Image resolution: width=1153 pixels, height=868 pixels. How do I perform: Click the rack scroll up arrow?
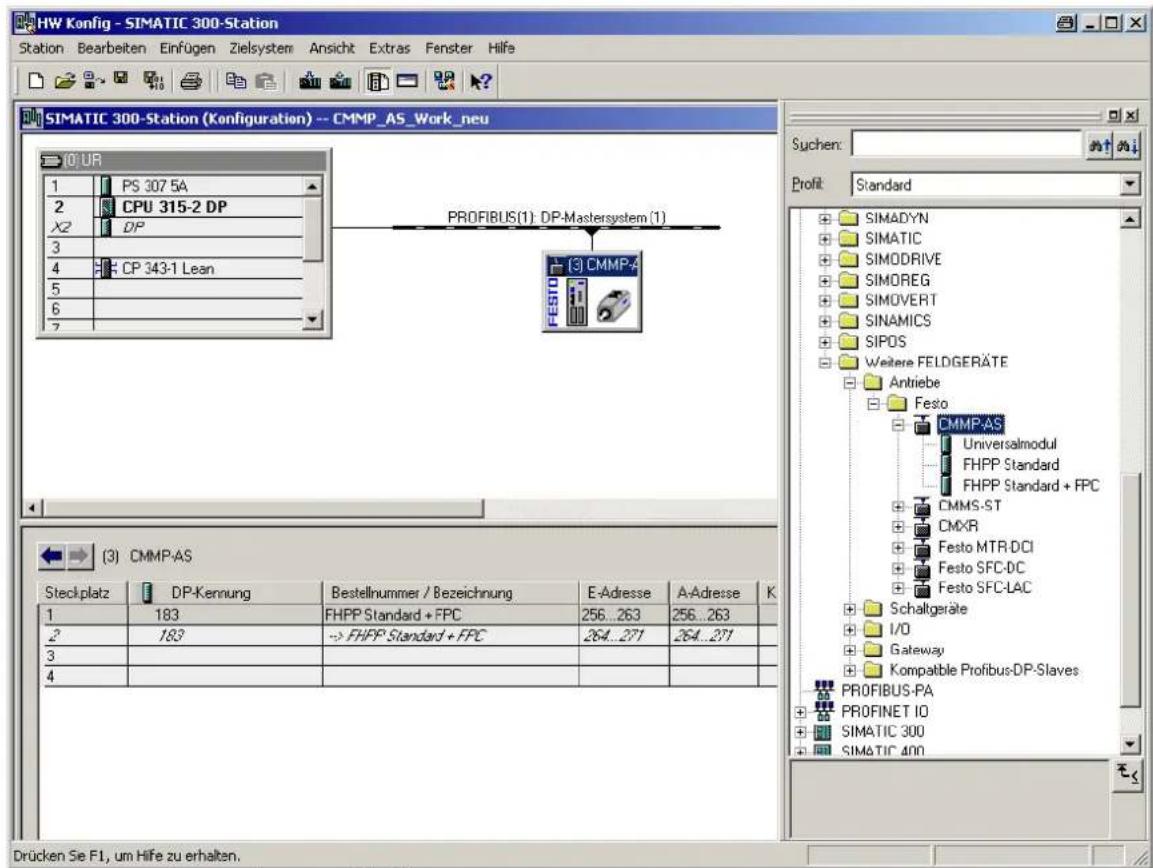[x=313, y=186]
